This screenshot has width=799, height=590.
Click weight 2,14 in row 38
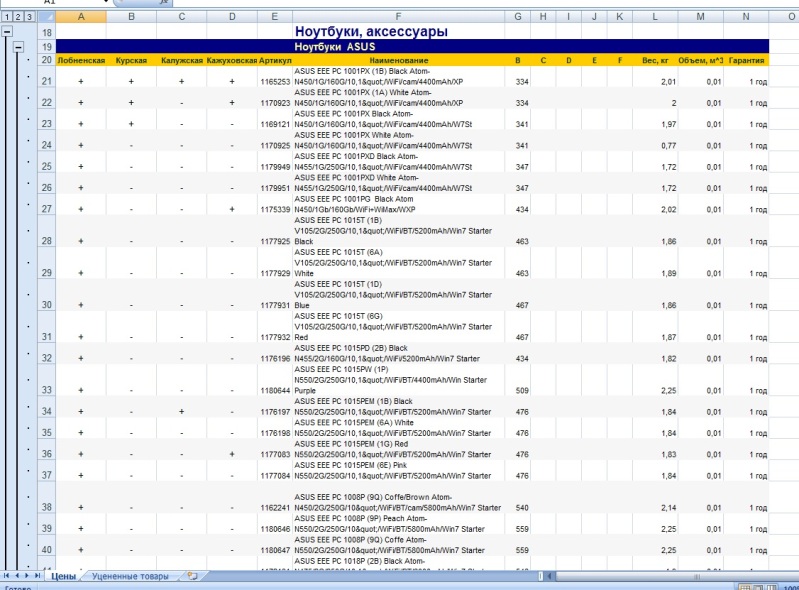click(669, 508)
